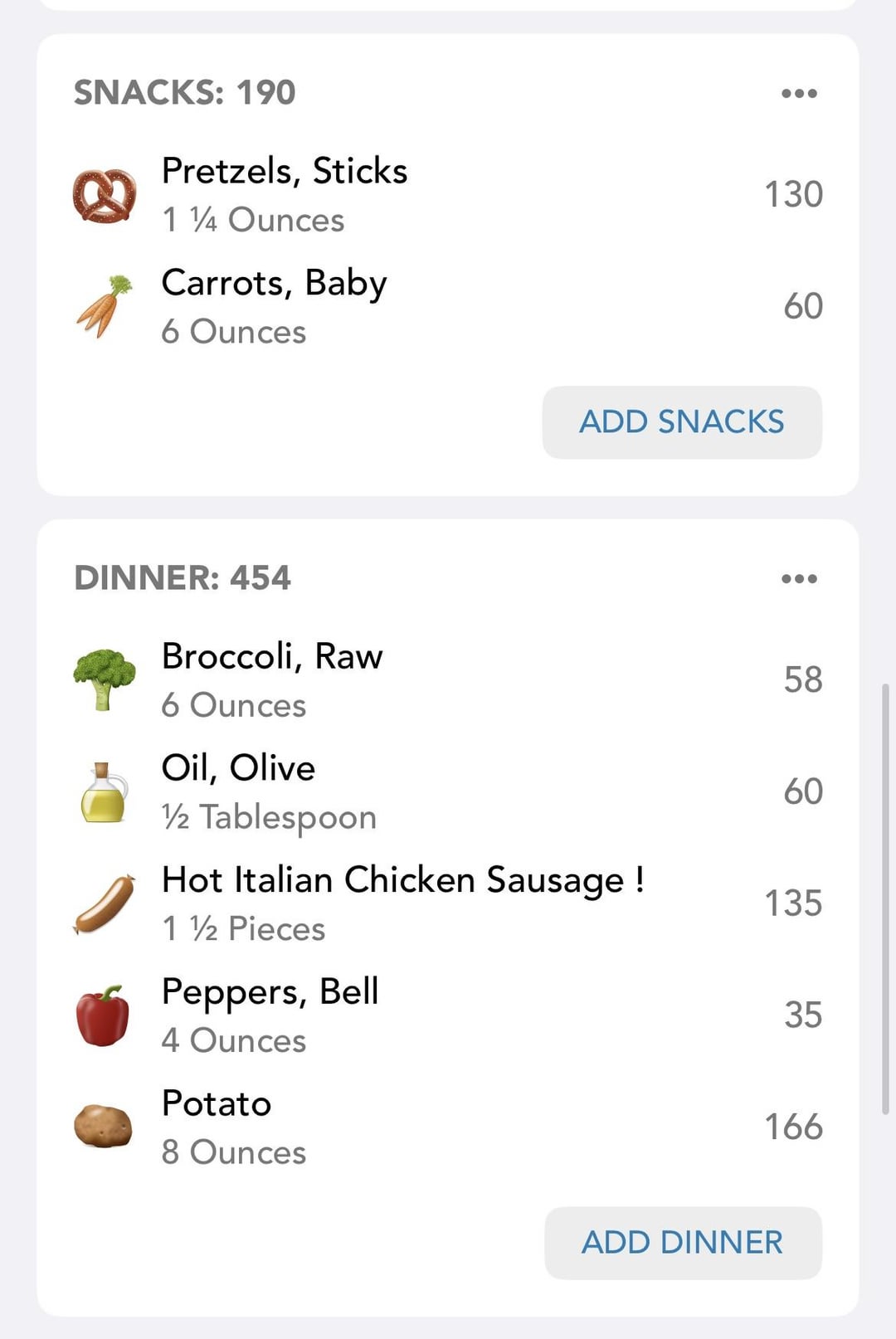Tap the broccoli icon
Screen dimensions: 896x1339
click(105, 679)
